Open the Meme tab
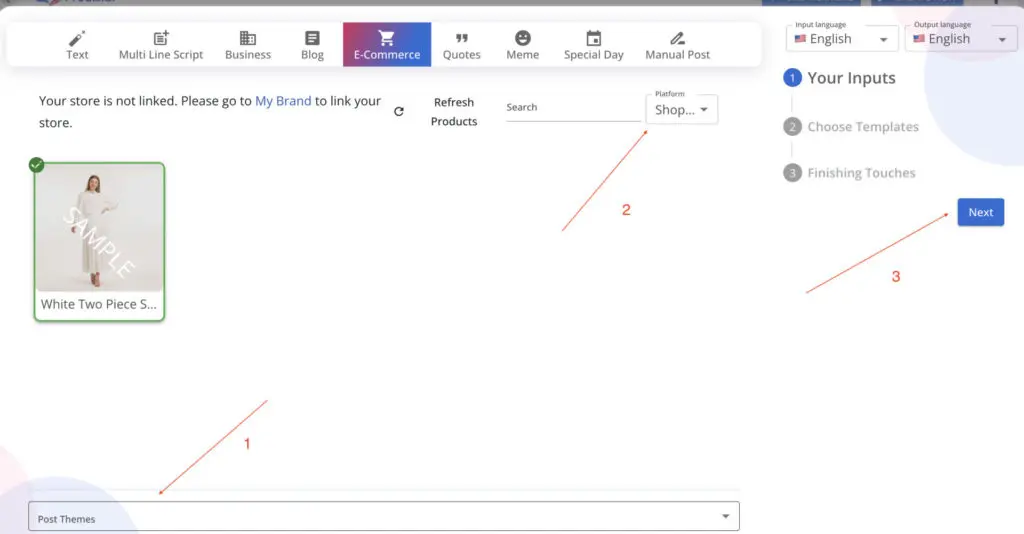 522,44
